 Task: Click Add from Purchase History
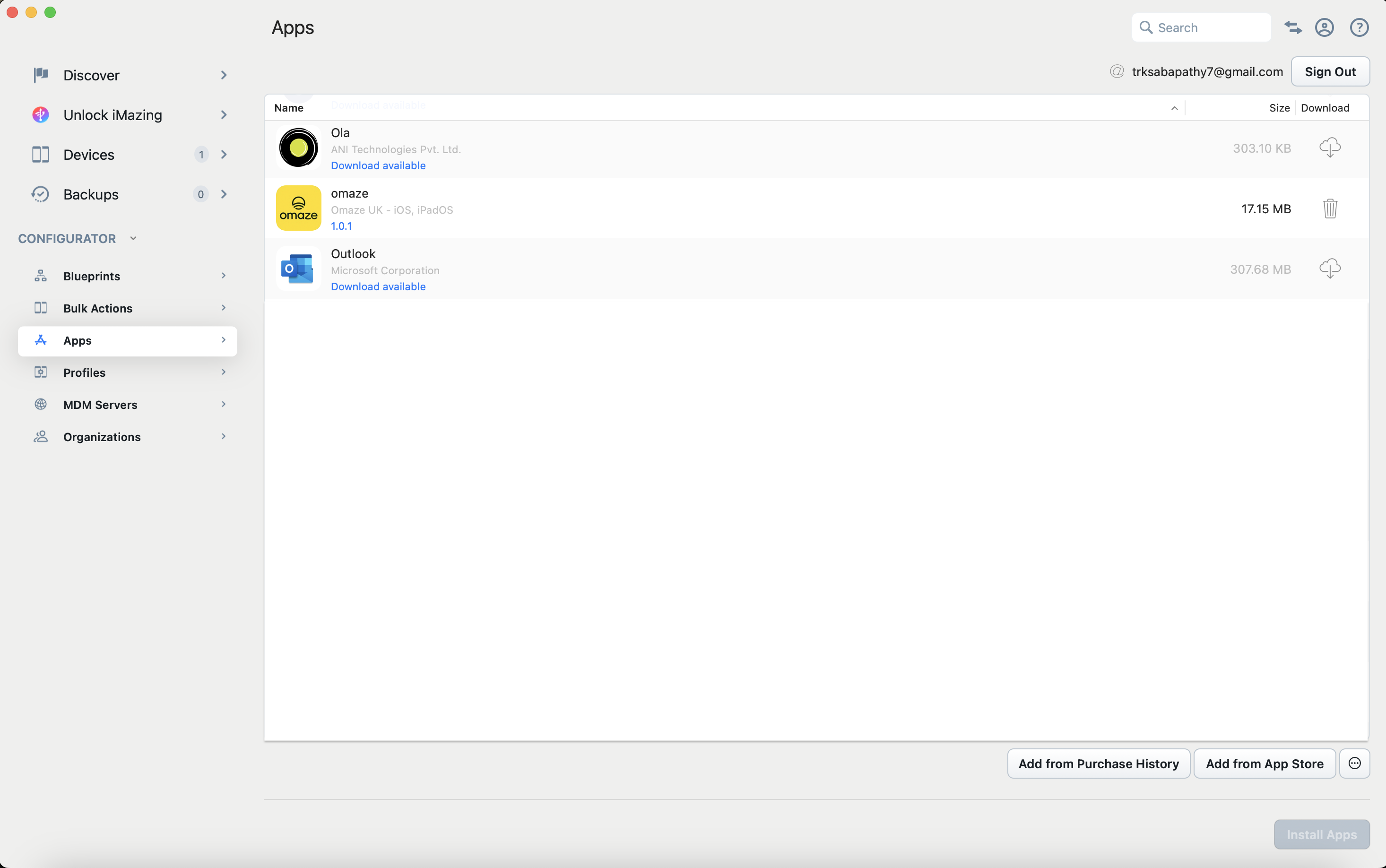(x=1099, y=764)
